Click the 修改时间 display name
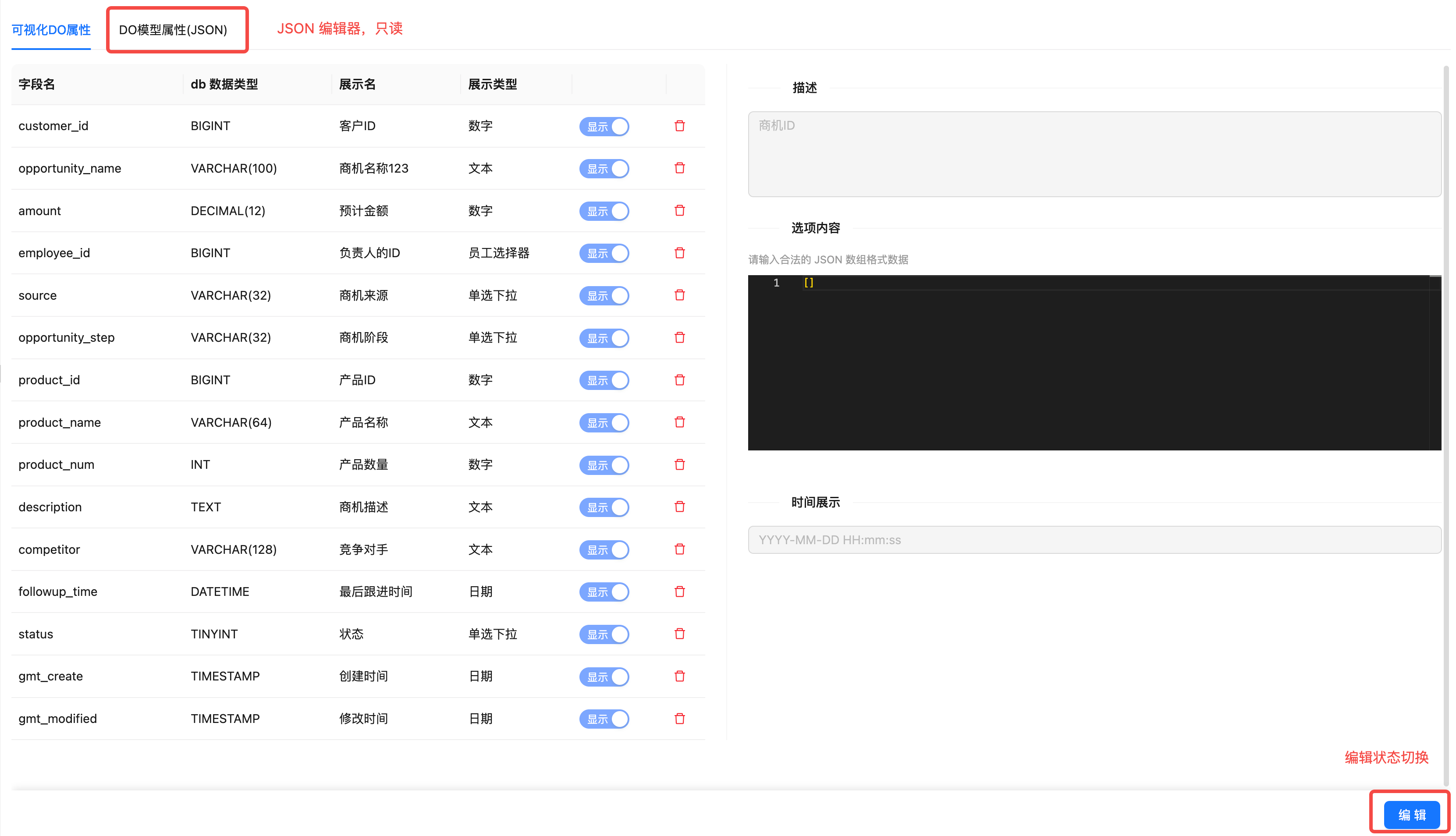The image size is (1456, 836). (364, 719)
